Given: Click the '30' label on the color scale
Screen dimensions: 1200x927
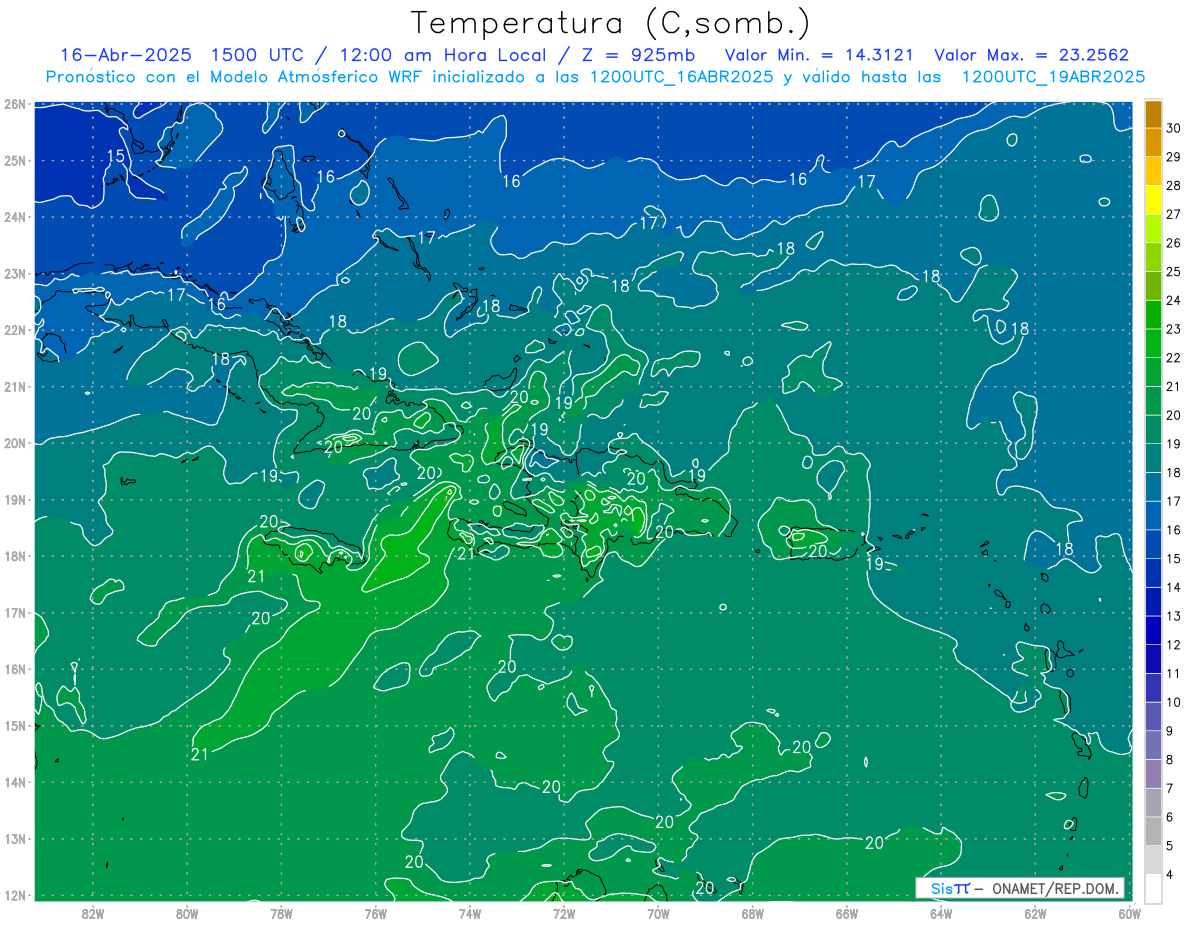Looking at the screenshot, I should [1174, 128].
